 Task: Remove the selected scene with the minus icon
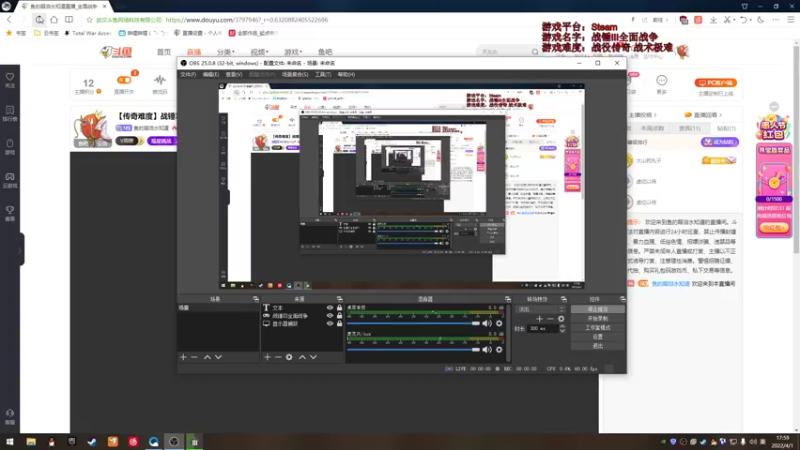coord(194,357)
